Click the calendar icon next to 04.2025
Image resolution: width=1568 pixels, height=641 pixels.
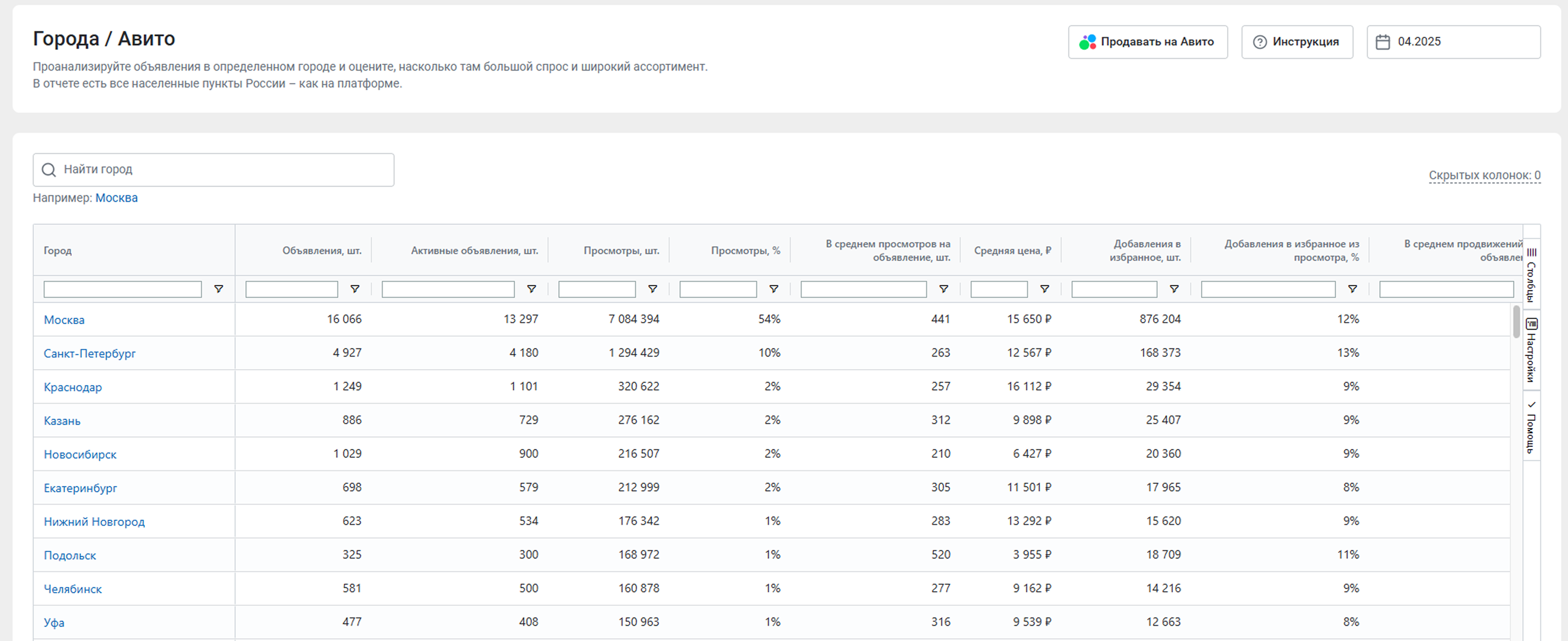(1383, 42)
